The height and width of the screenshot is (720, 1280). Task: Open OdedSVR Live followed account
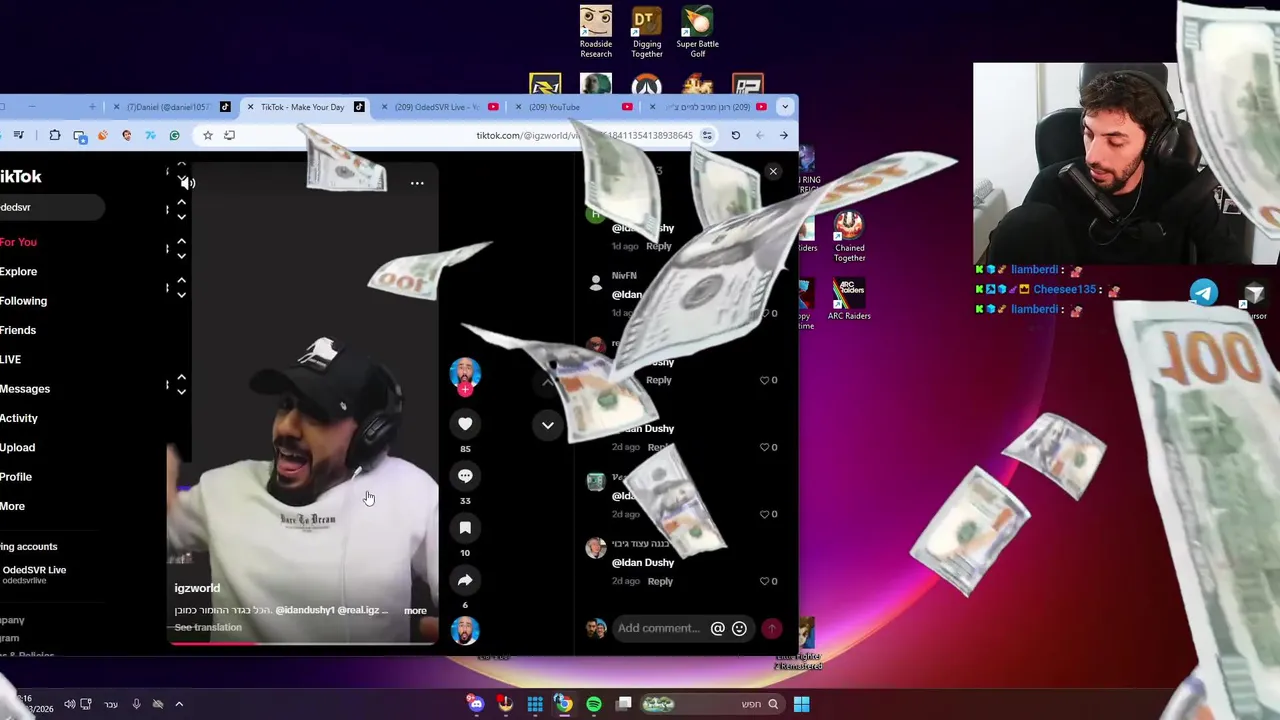coord(33,574)
